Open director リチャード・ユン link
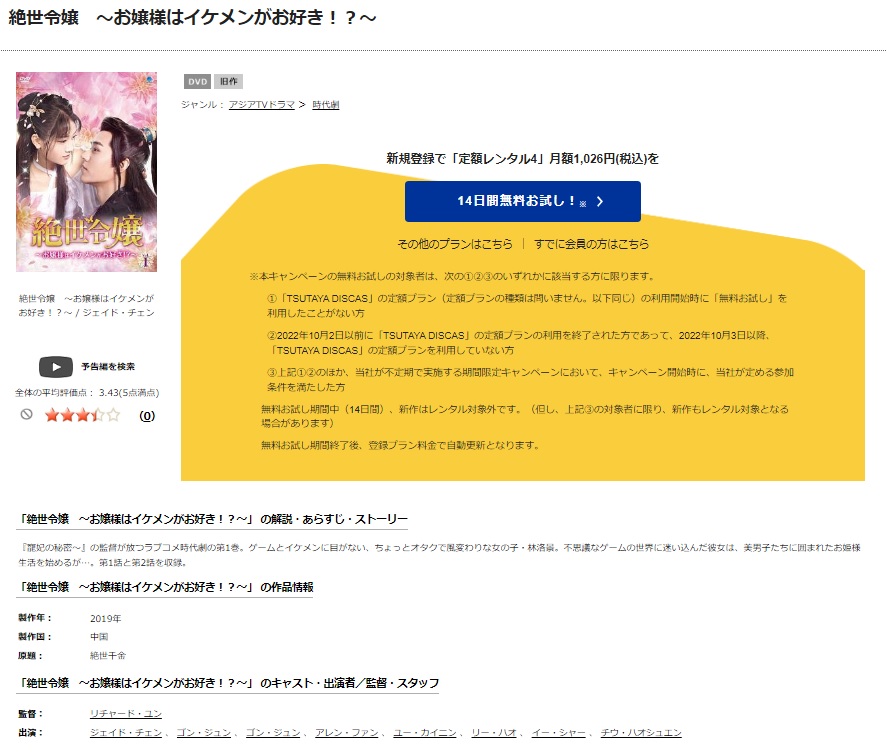The width and height of the screenshot is (887, 753). (126, 713)
